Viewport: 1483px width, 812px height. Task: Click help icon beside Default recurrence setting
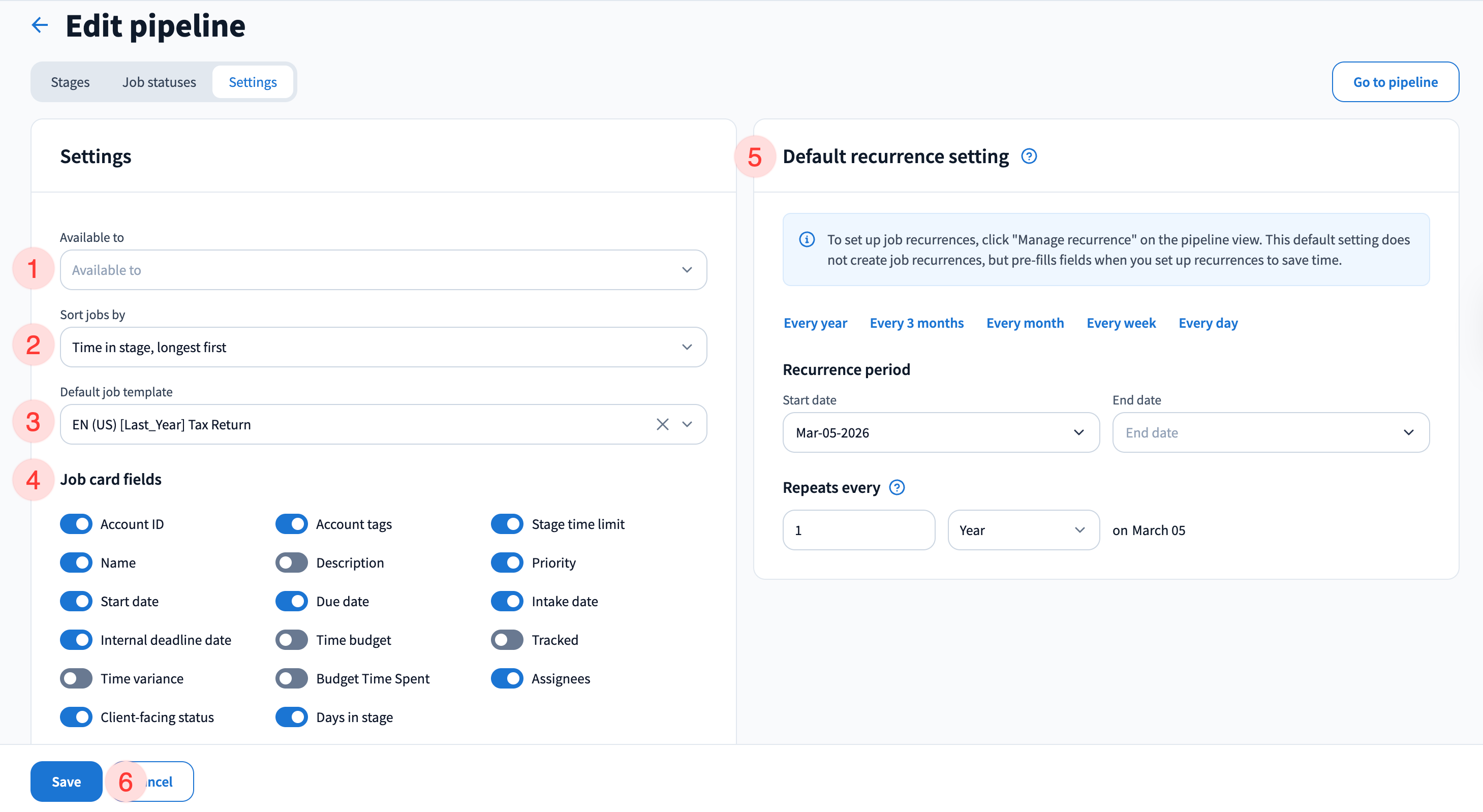tap(1029, 157)
